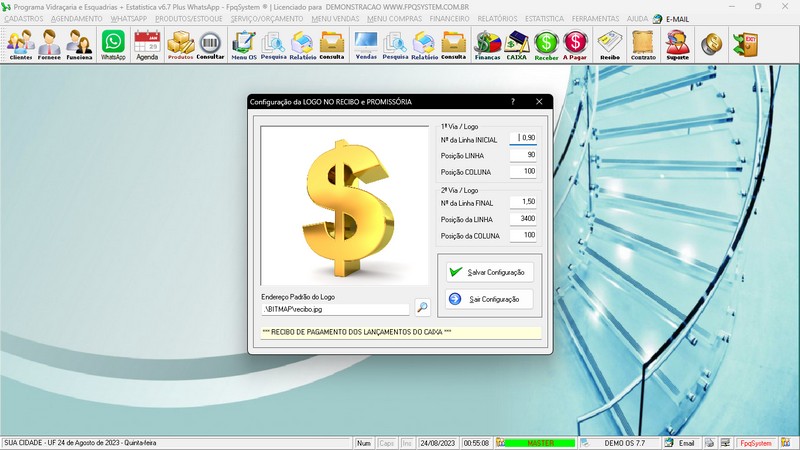800x450 pixels.
Task: Click Pesquisa icon next to Menu OS
Action: tap(273, 45)
